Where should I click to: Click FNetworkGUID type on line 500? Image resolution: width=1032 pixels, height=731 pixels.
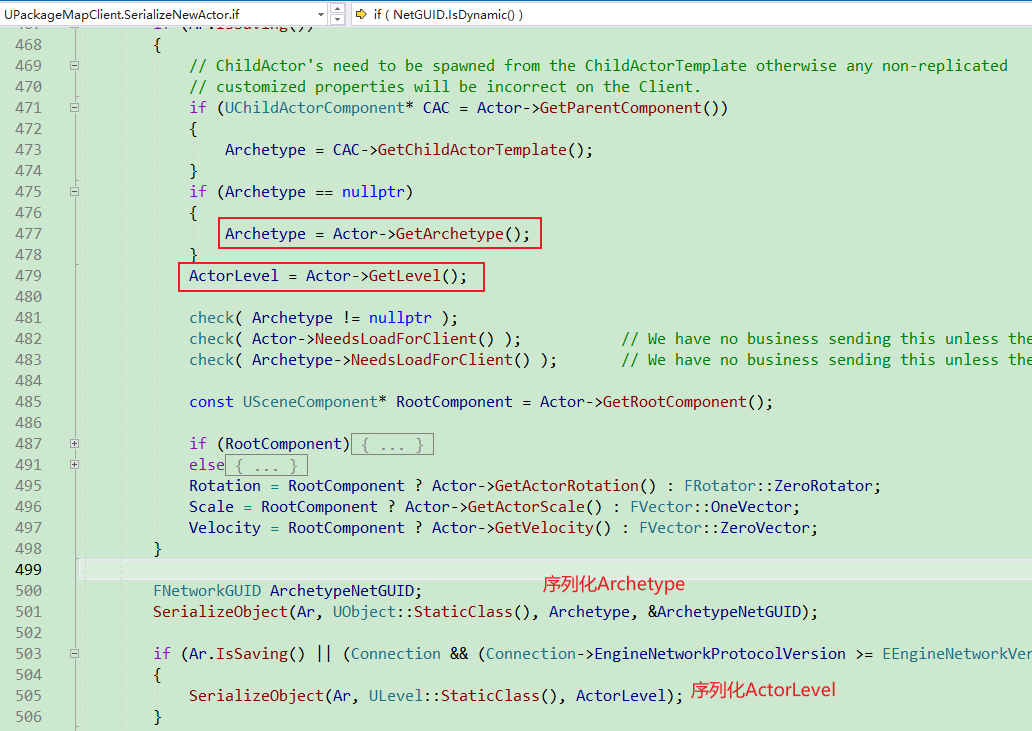[x=207, y=591]
